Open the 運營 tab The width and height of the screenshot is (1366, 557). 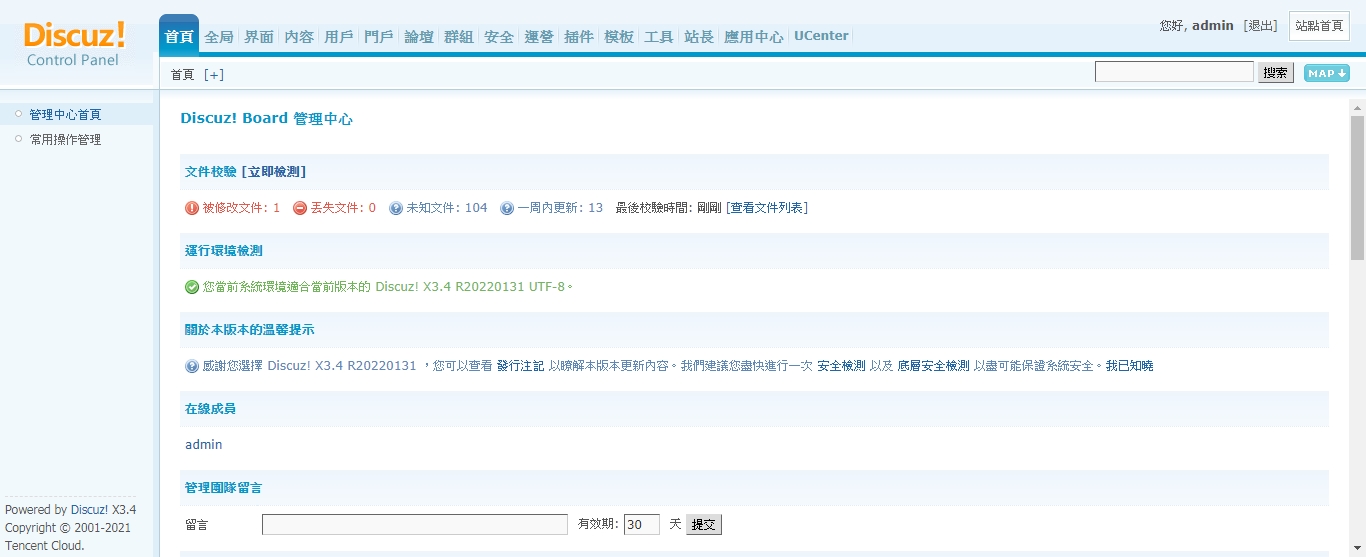tap(539, 36)
